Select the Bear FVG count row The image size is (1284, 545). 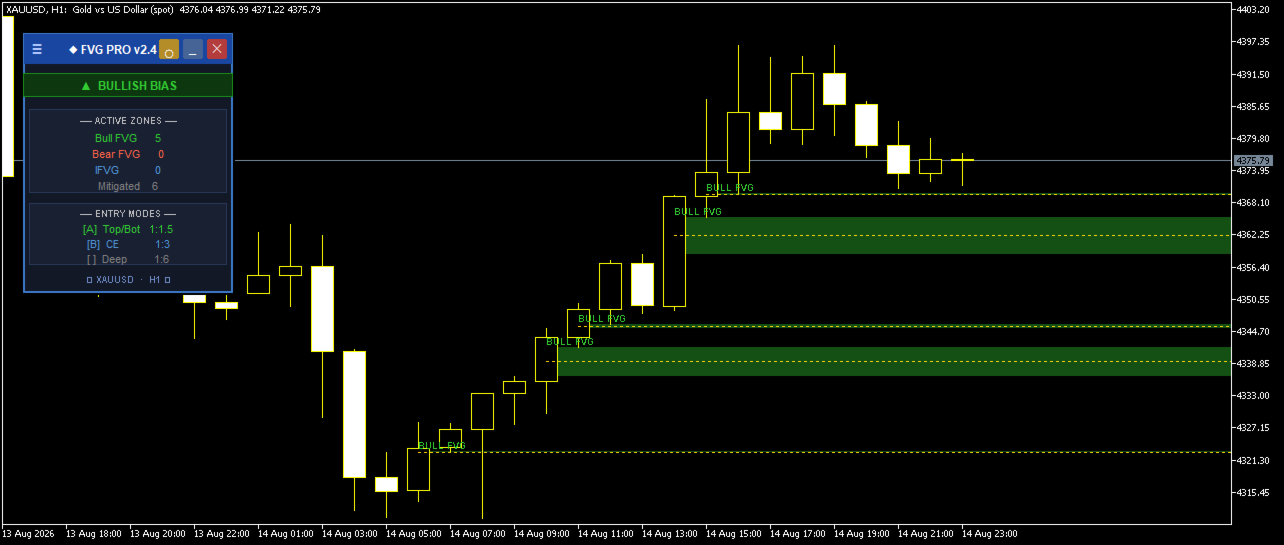pos(128,154)
